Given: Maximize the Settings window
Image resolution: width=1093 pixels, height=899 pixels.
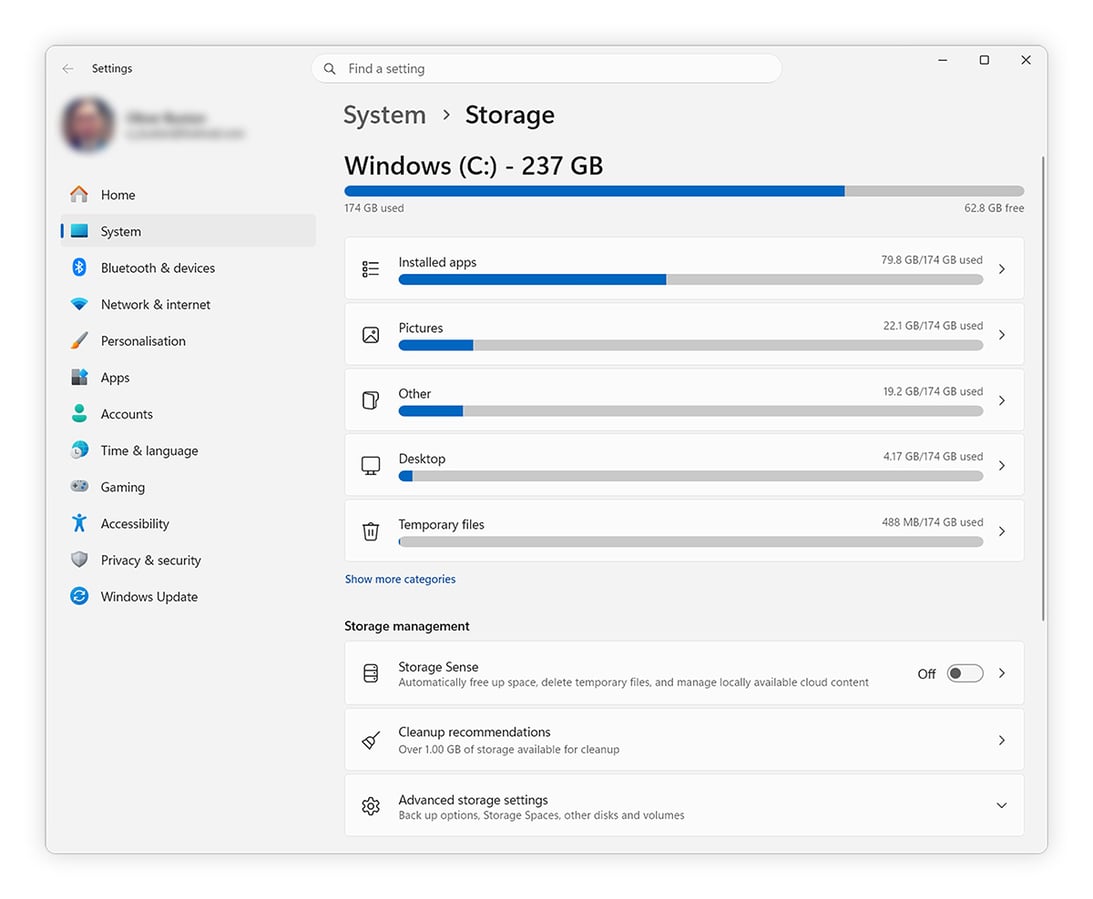Looking at the screenshot, I should coord(984,60).
